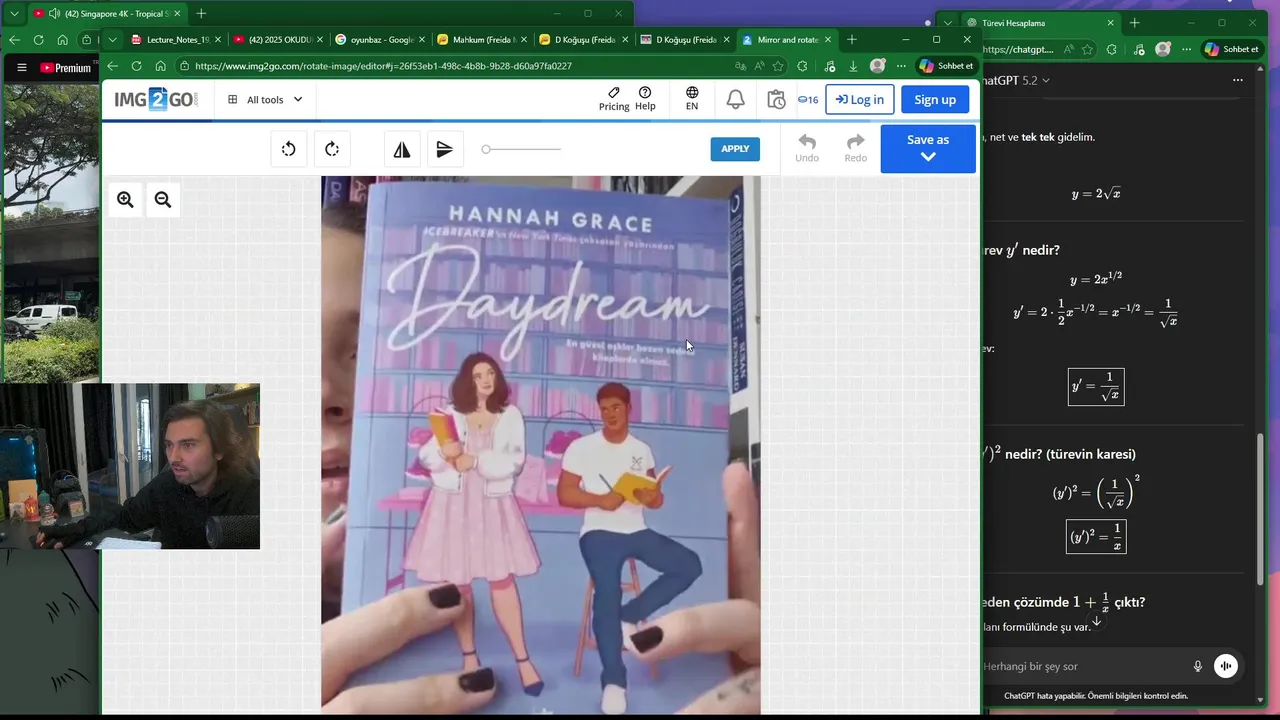Zoom out of the image preview
The width and height of the screenshot is (1280, 720).
tap(163, 200)
